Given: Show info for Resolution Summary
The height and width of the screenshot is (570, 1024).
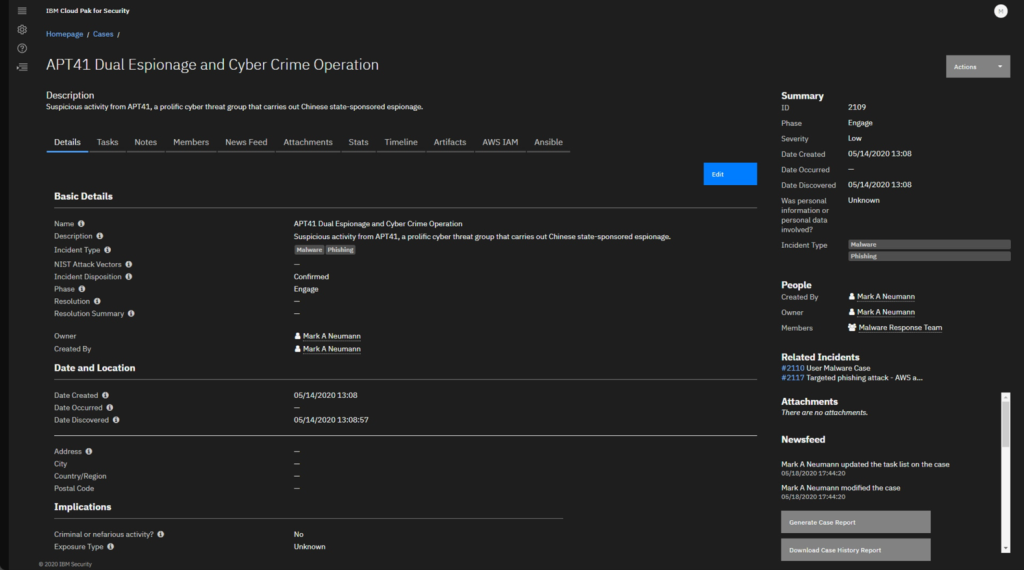Looking at the screenshot, I should [131, 314].
